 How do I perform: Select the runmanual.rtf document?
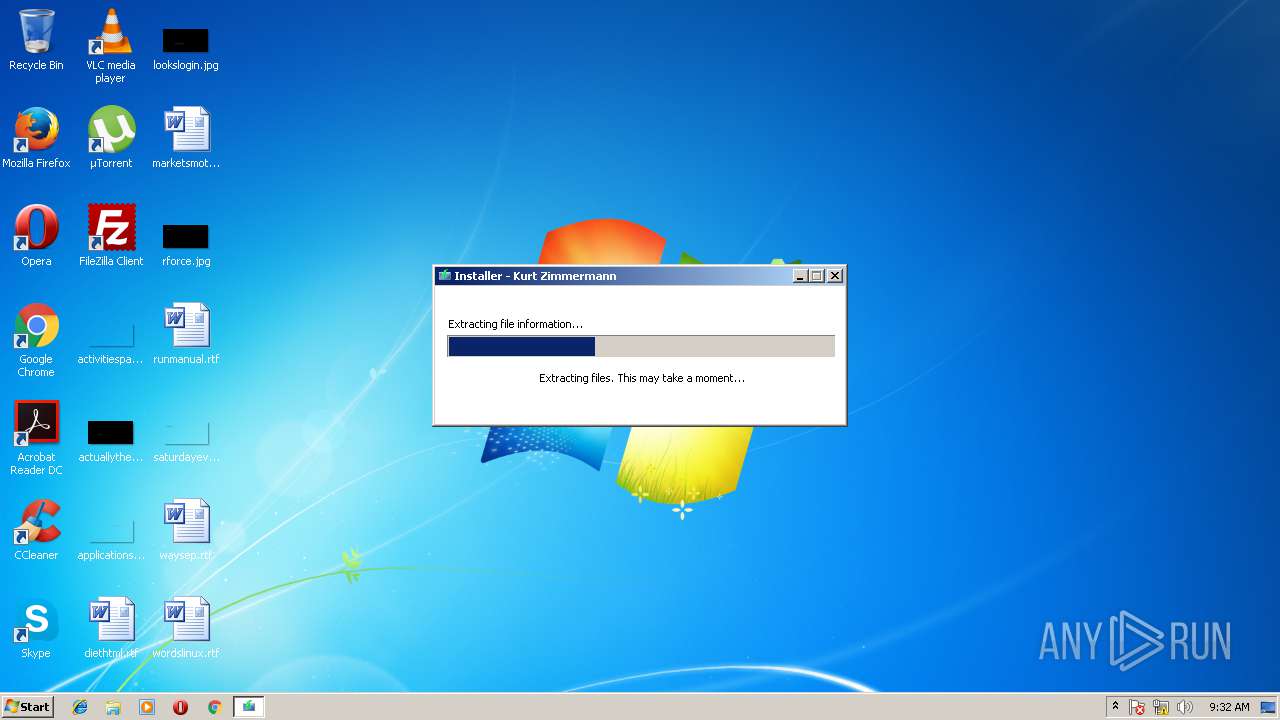coord(185,334)
